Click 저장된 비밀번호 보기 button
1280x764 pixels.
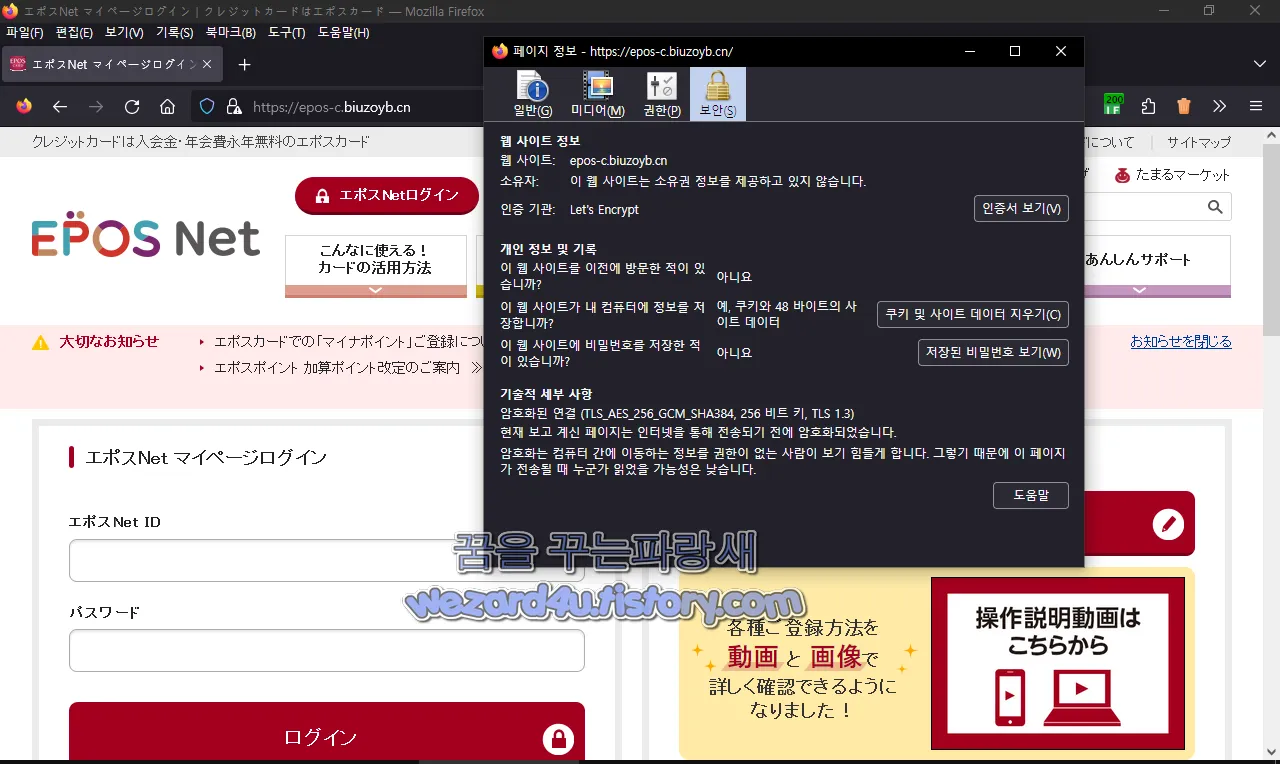point(993,353)
